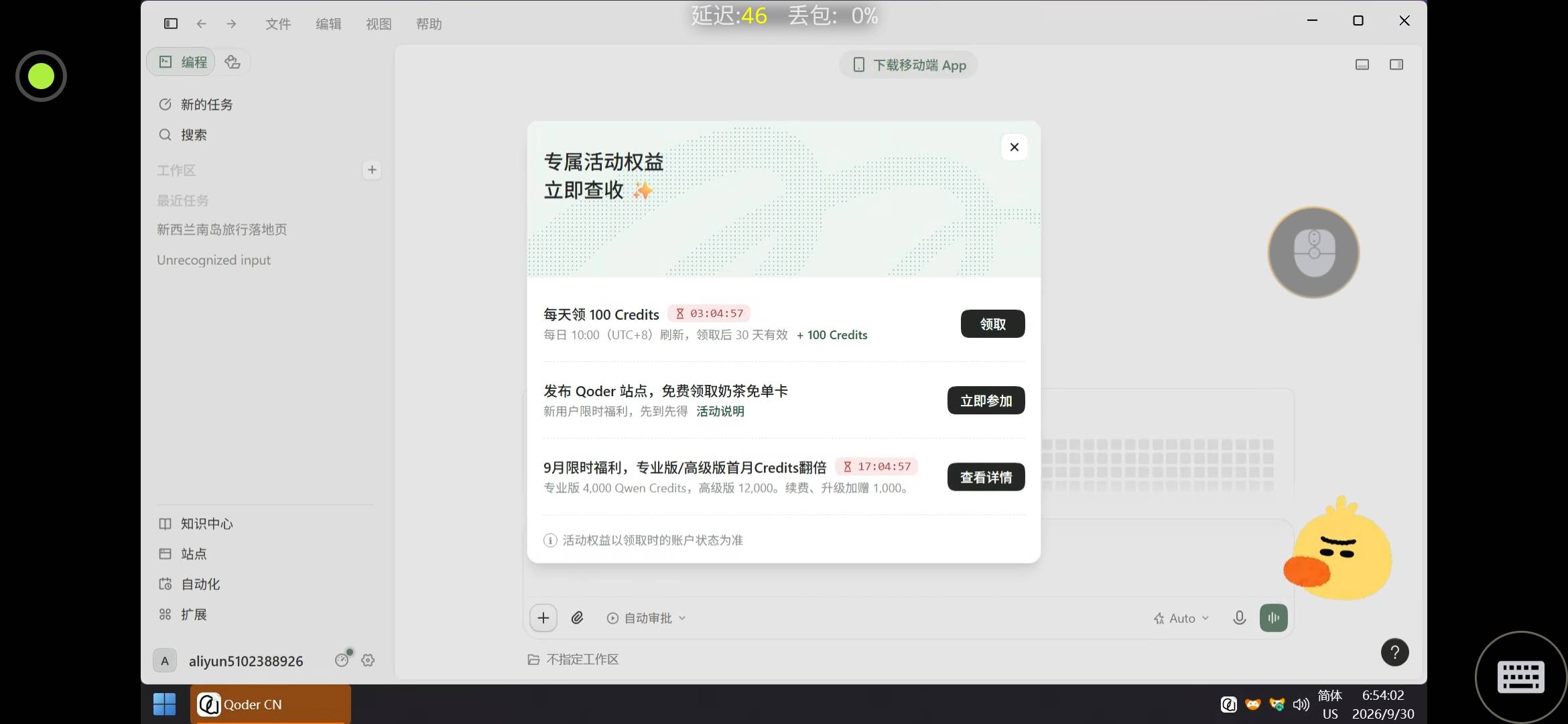Click the 03:04:57 countdown badge

point(710,313)
